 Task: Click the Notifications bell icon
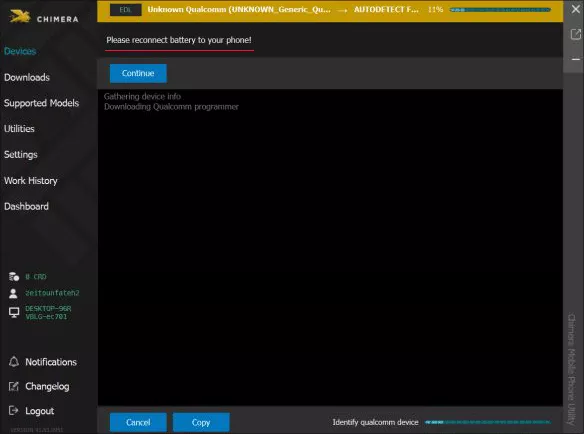[x=14, y=362]
